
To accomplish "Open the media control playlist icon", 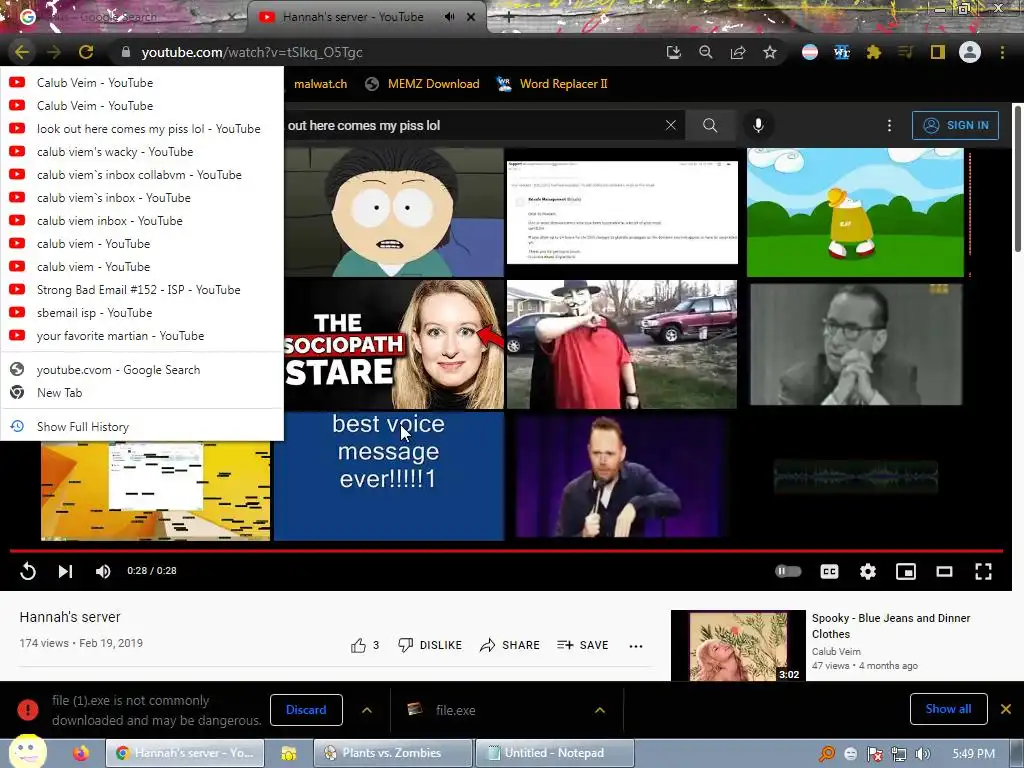I will (x=906, y=52).
